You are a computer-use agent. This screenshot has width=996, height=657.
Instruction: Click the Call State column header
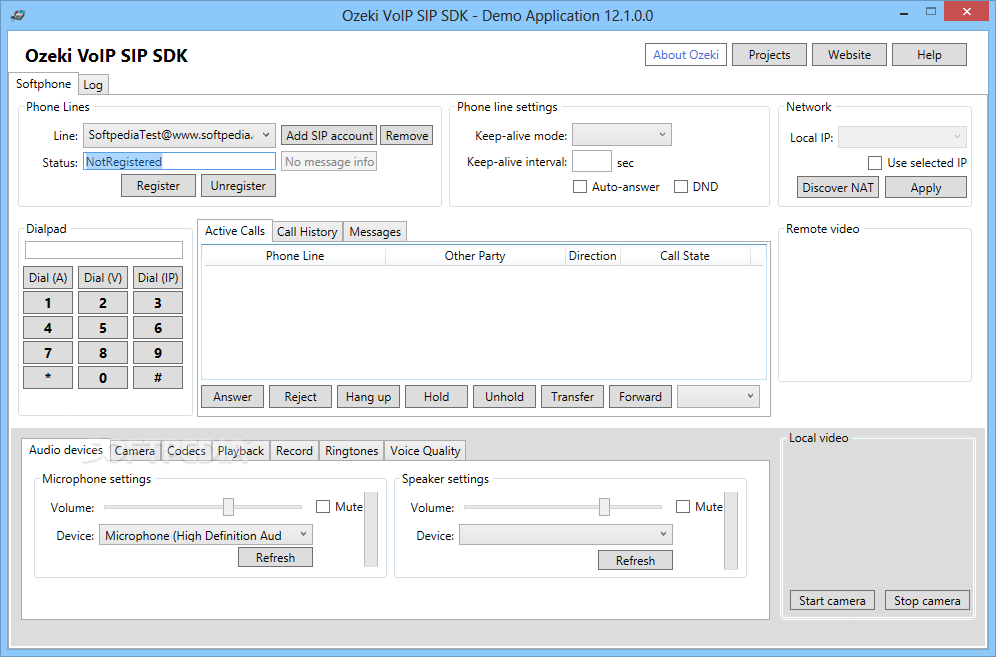(x=685, y=255)
